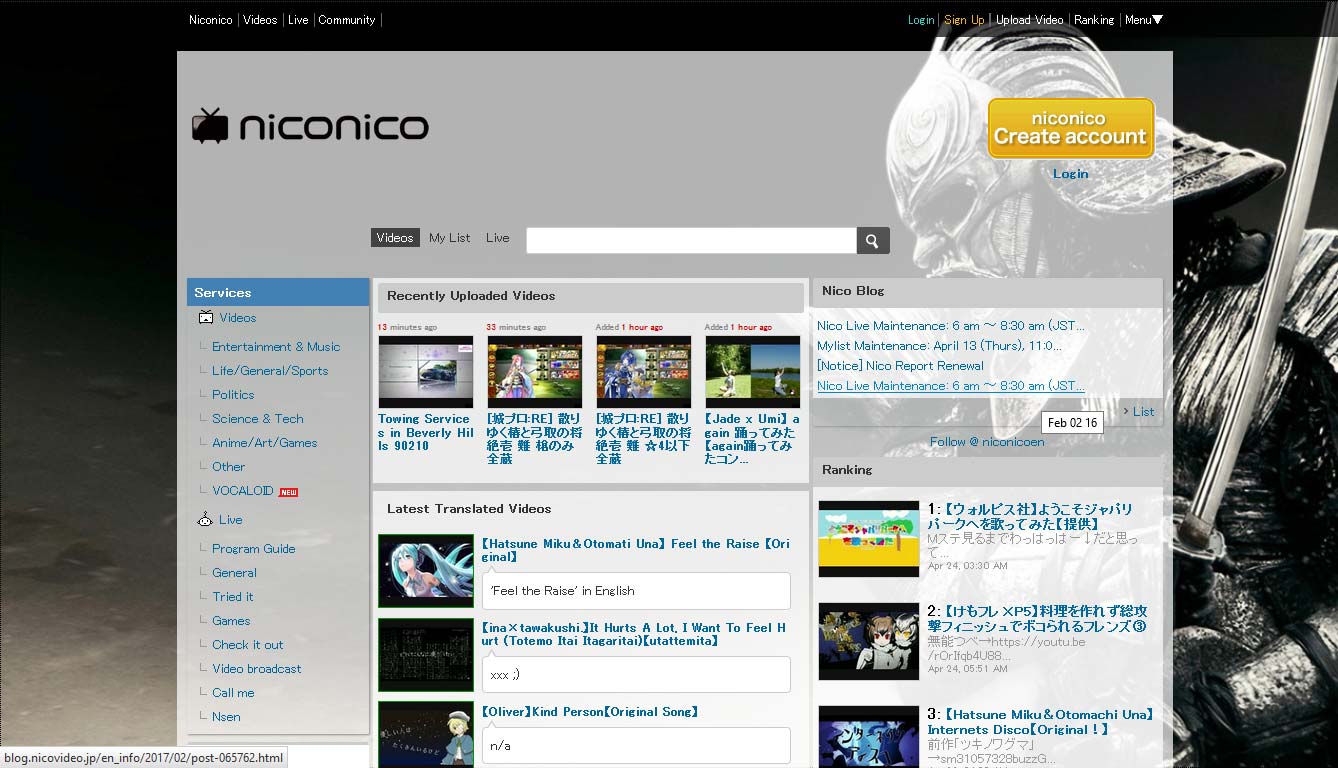Open ranking number 1 video thumbnail
This screenshot has height=768, width=1338.
pos(869,539)
